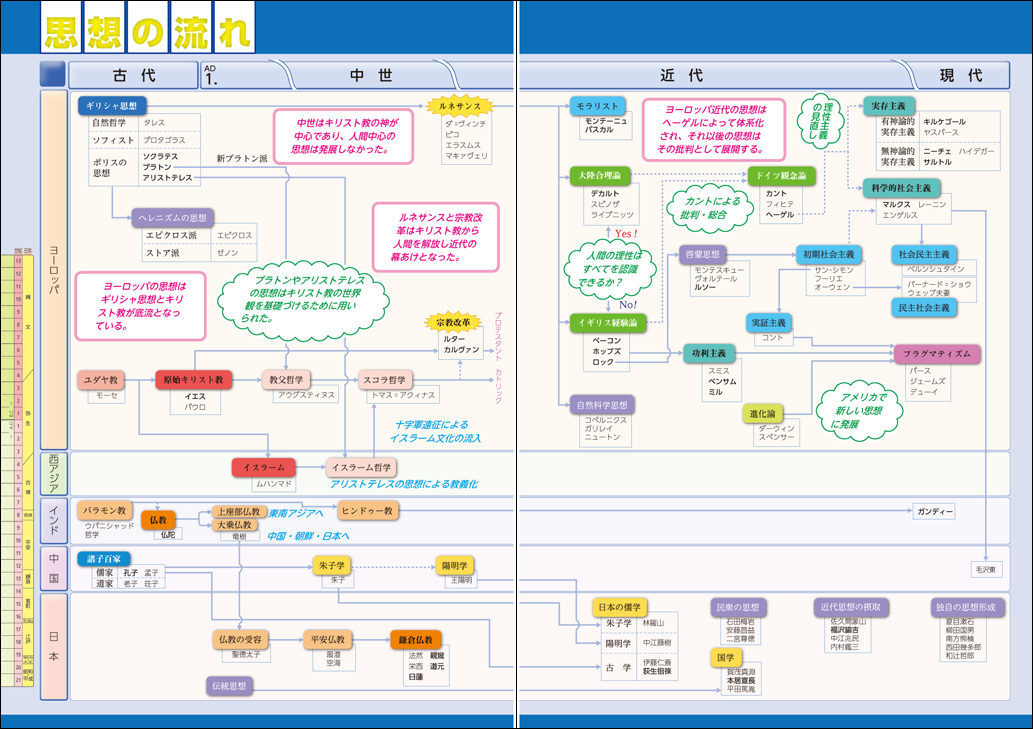The height and width of the screenshot is (729, 1033).
Task: Click the 教父哲学 box
Action: [x=286, y=379]
